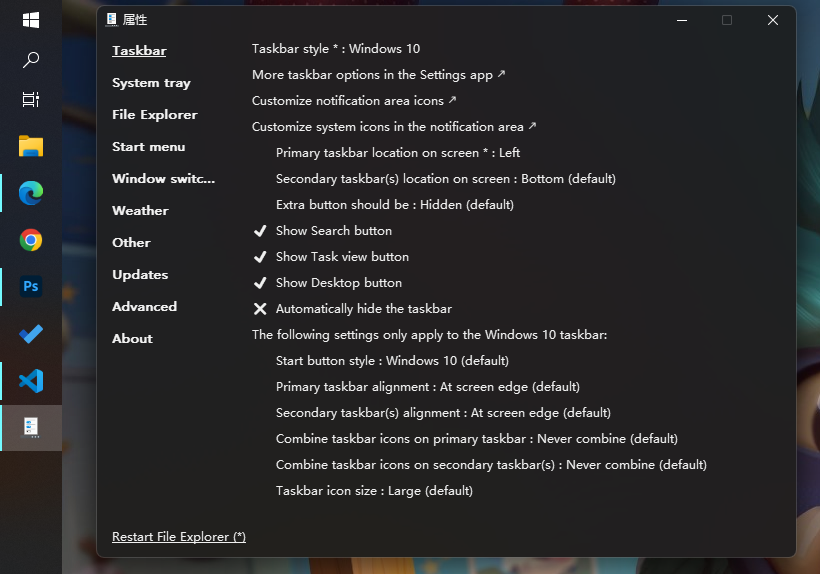Open the taskbar Search icon

pos(31,60)
